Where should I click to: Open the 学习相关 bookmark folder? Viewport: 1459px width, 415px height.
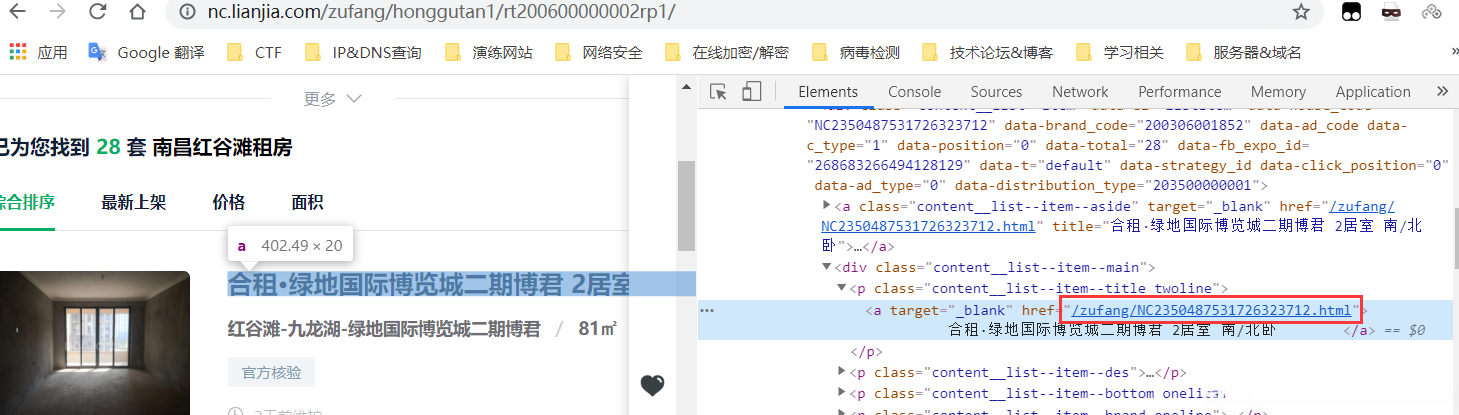point(1119,52)
